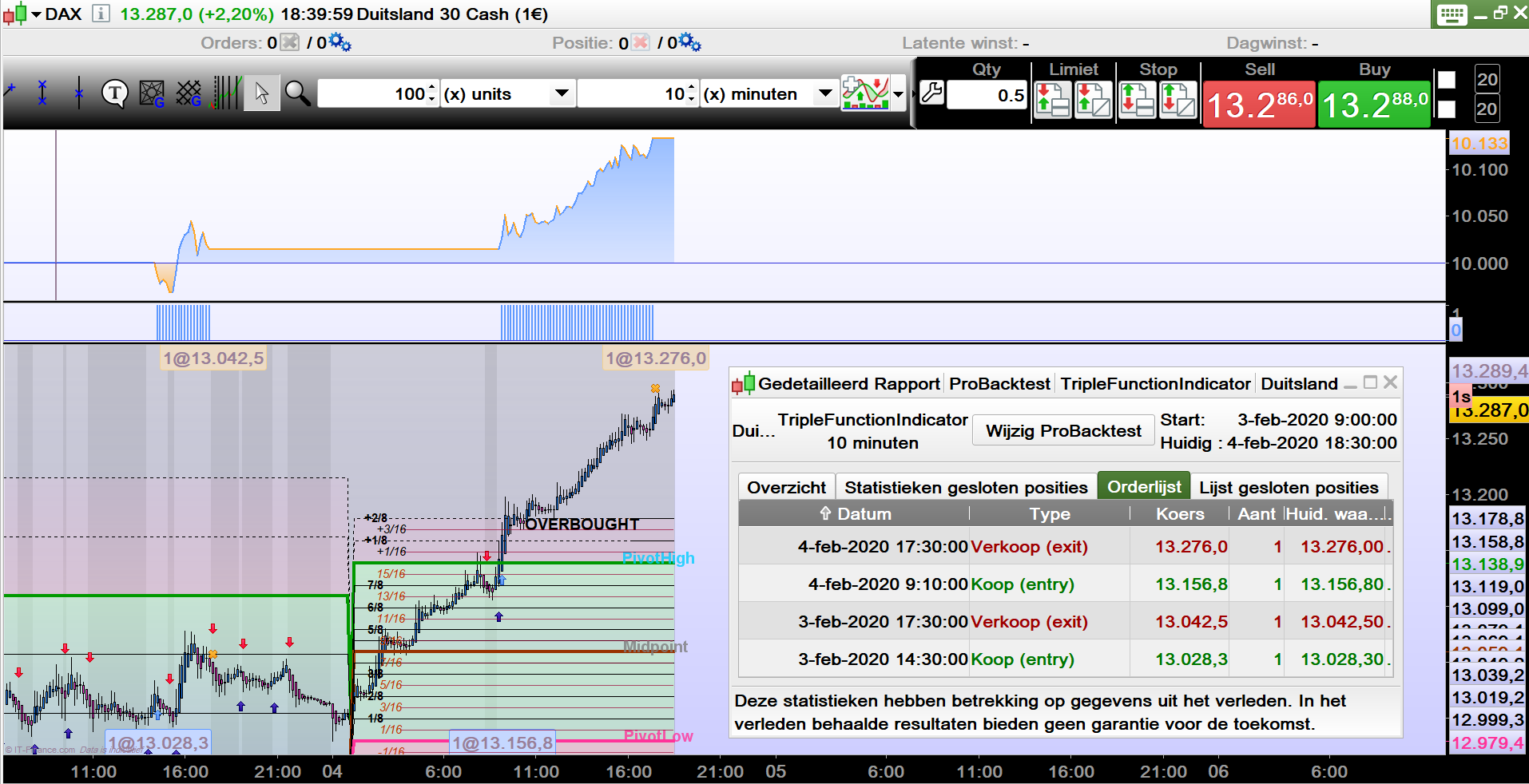
Task: Click the yellow 13.287,0 current price tag
Action: pos(1488,410)
